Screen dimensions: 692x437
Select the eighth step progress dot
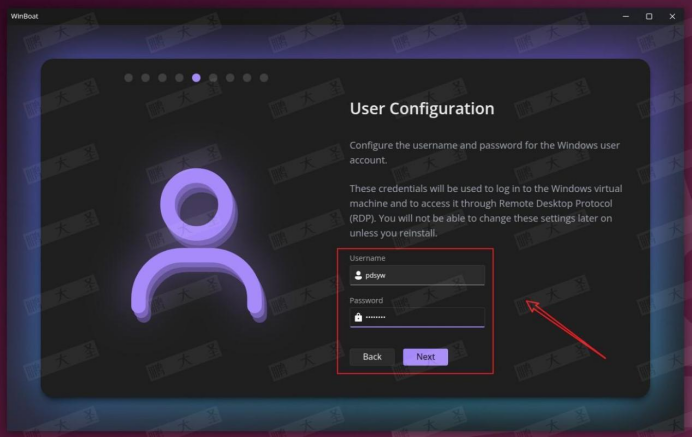247,78
